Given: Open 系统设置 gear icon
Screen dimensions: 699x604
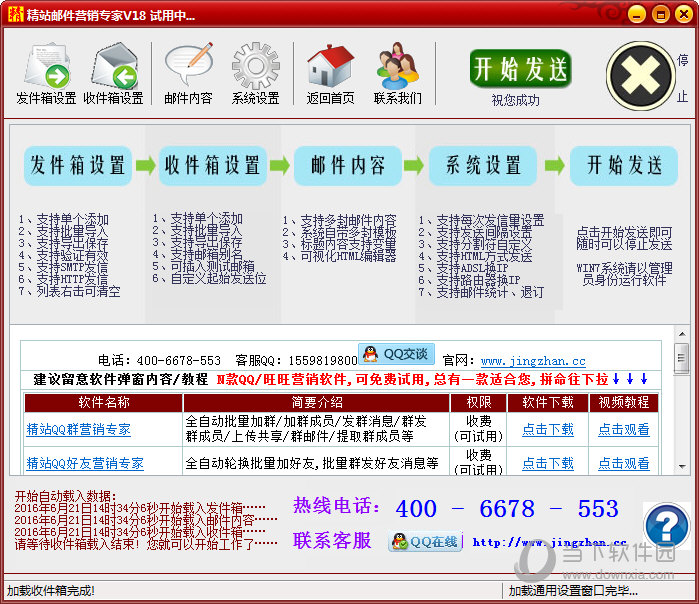Looking at the screenshot, I should click(255, 74).
